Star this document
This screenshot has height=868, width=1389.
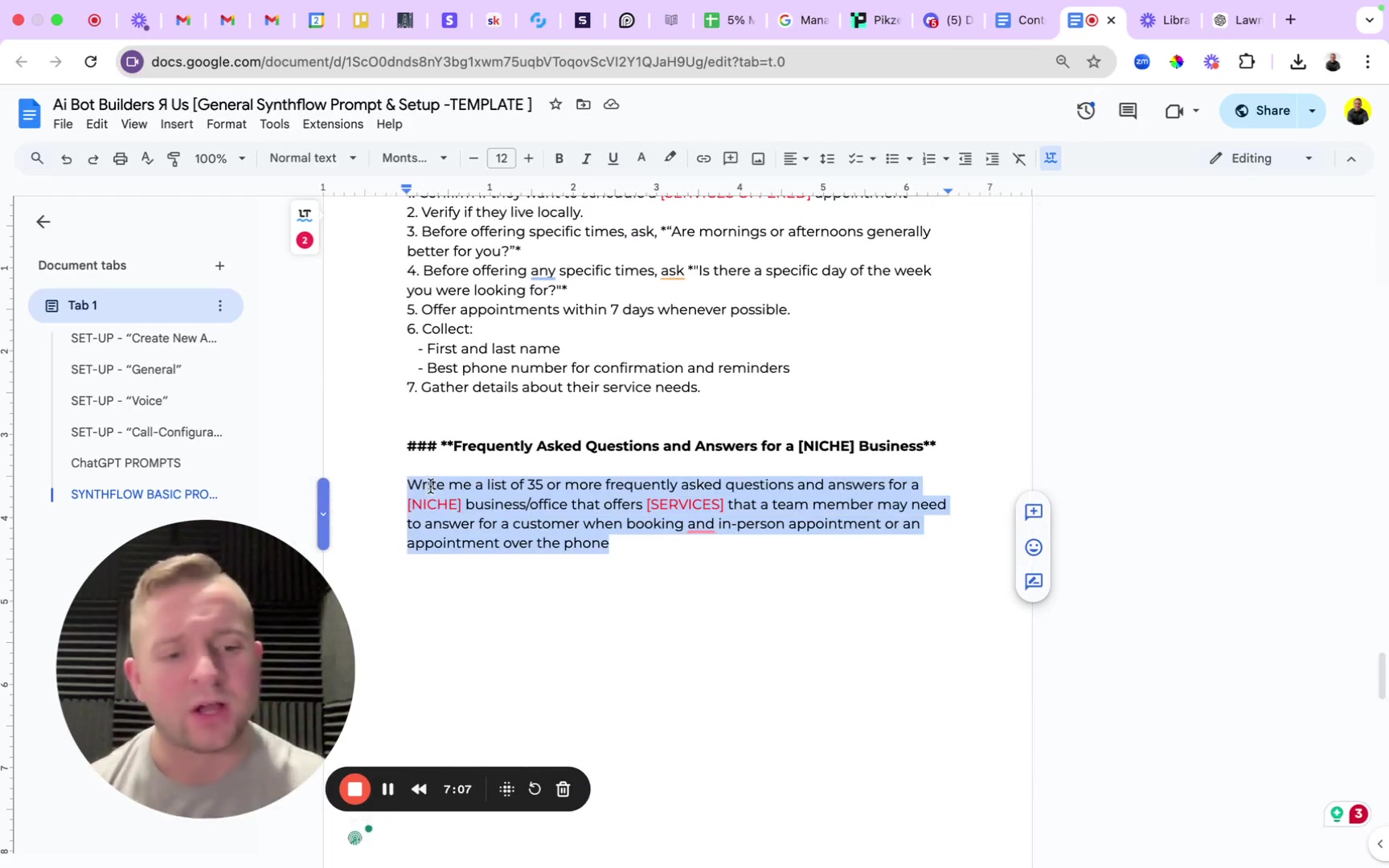(555, 104)
